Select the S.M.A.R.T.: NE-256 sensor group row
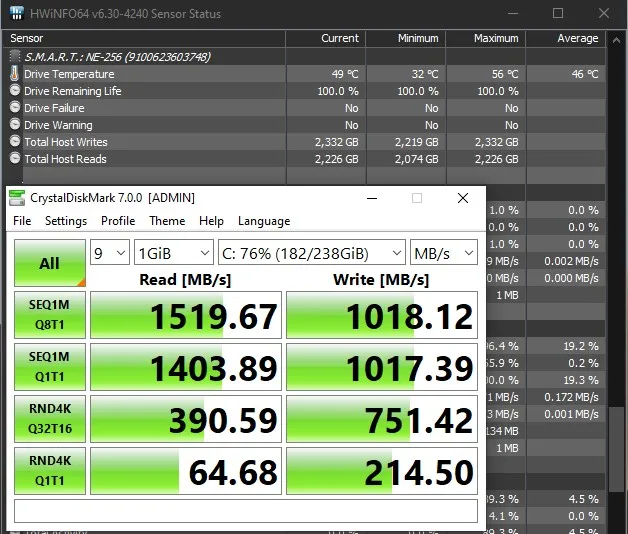Viewport: 628px width, 534px height. tap(117, 57)
